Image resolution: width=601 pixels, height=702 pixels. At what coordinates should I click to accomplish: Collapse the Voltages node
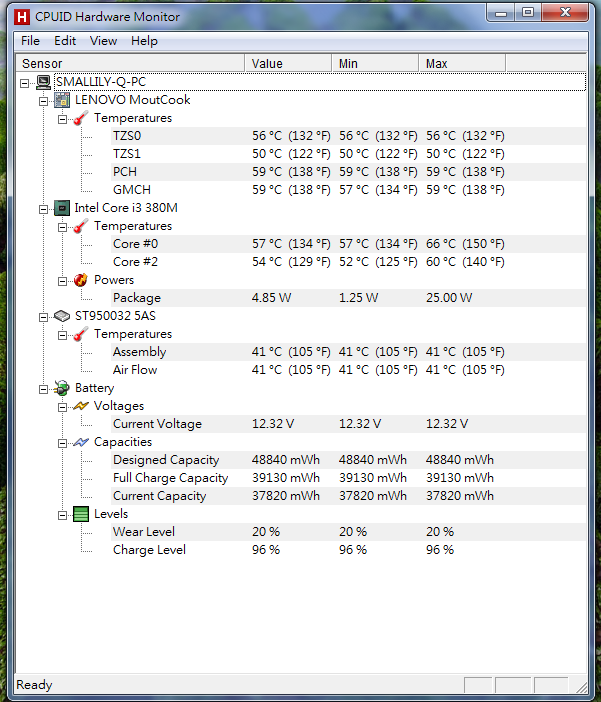(62, 407)
